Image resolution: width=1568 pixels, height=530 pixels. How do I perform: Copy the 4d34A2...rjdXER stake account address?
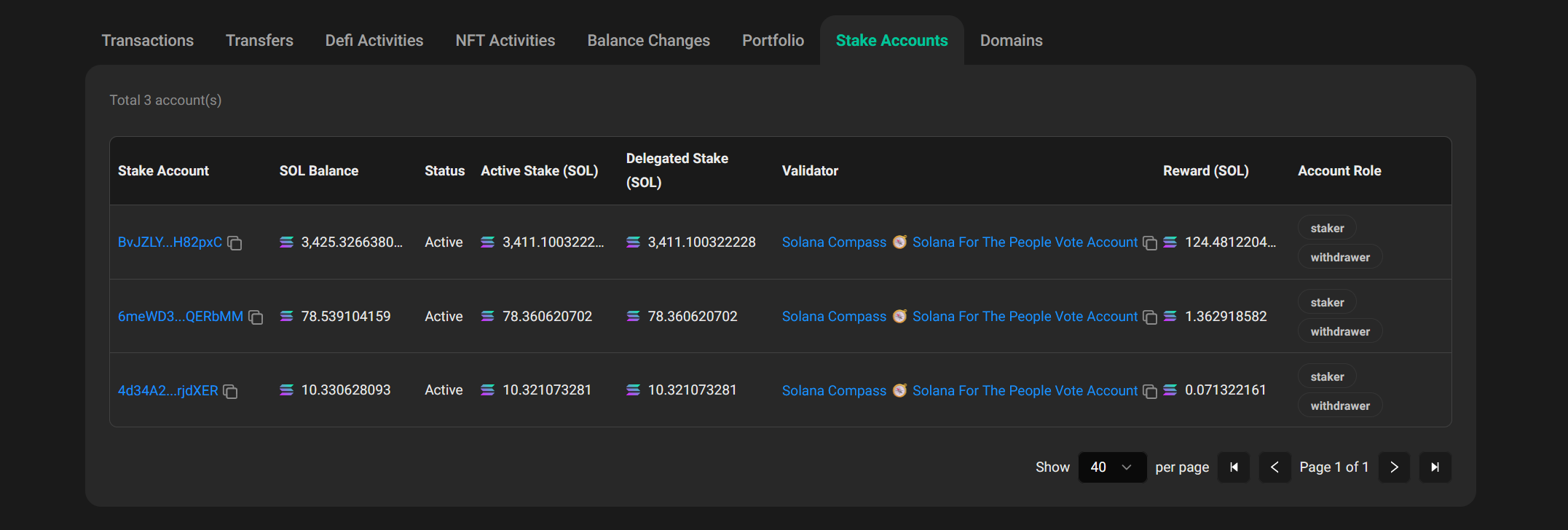230,392
